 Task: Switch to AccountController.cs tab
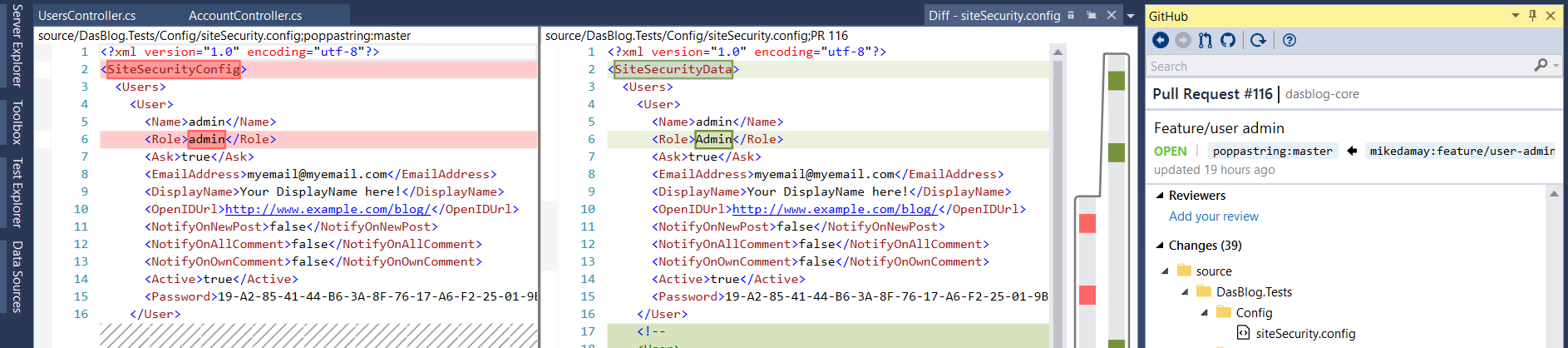[245, 15]
